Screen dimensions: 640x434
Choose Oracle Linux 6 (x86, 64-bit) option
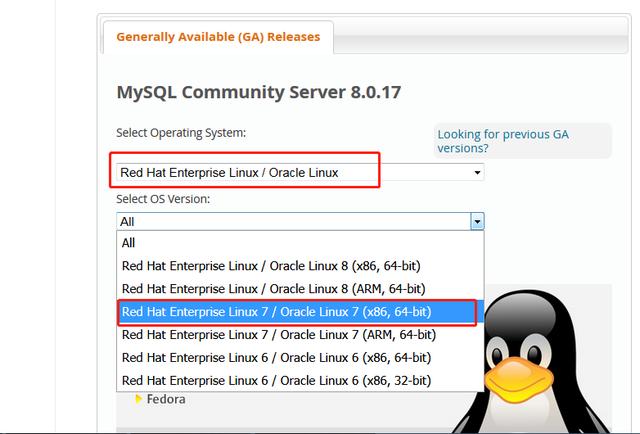[300, 358]
